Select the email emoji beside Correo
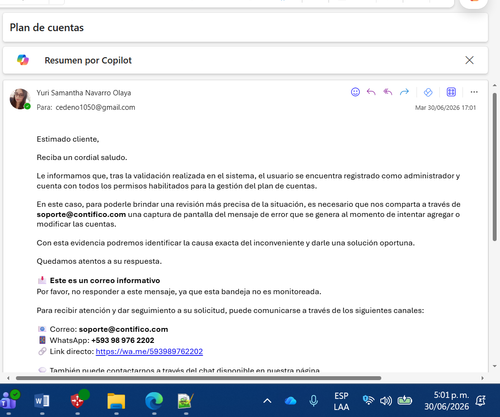Screen dimensions: 500x417 click(x=42, y=329)
